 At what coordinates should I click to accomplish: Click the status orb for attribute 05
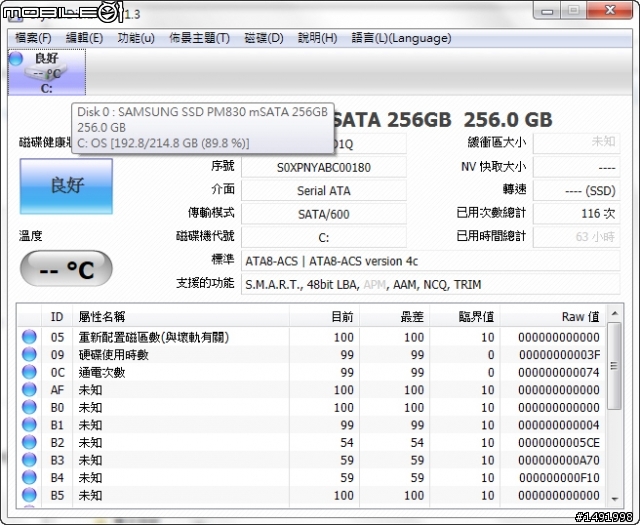[x=29, y=337]
